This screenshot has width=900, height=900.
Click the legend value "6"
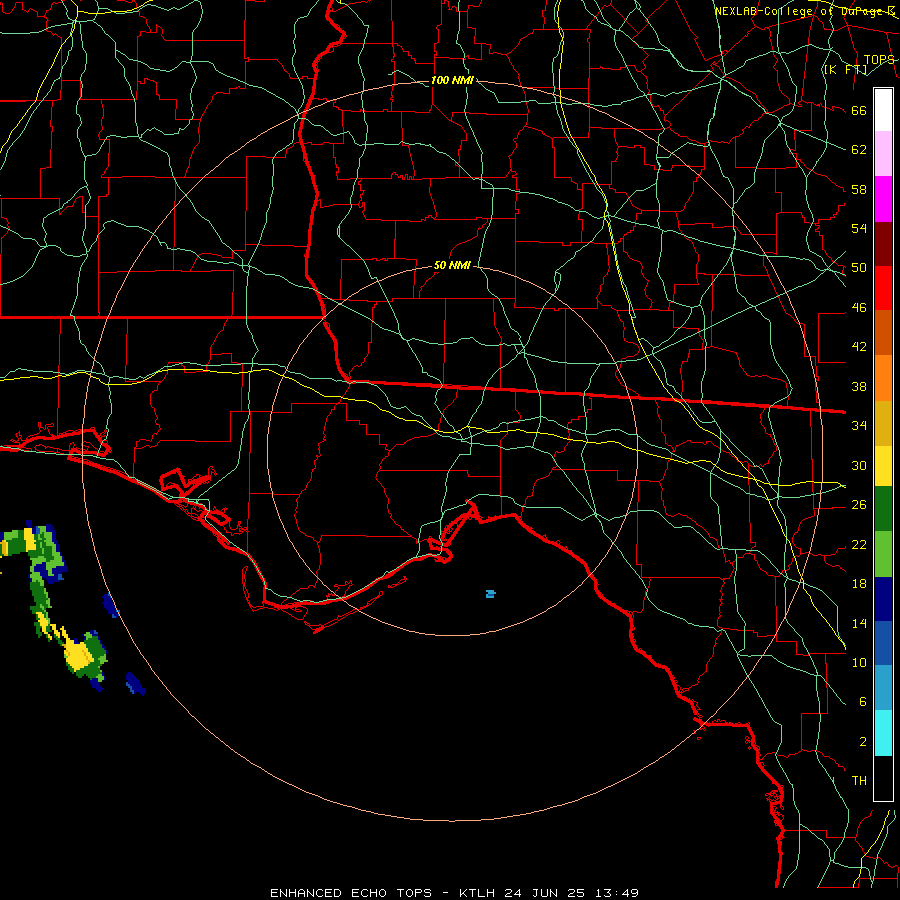862,702
